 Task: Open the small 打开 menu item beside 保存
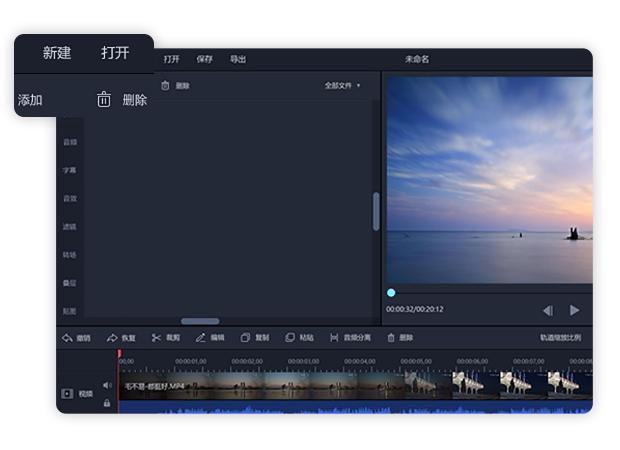click(171, 59)
